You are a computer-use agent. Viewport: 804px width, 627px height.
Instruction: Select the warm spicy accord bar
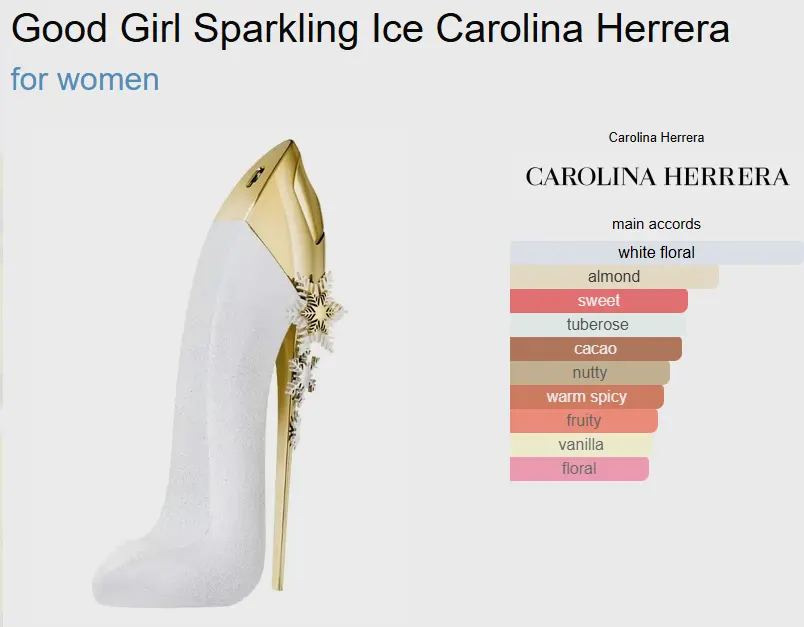[x=587, y=397]
